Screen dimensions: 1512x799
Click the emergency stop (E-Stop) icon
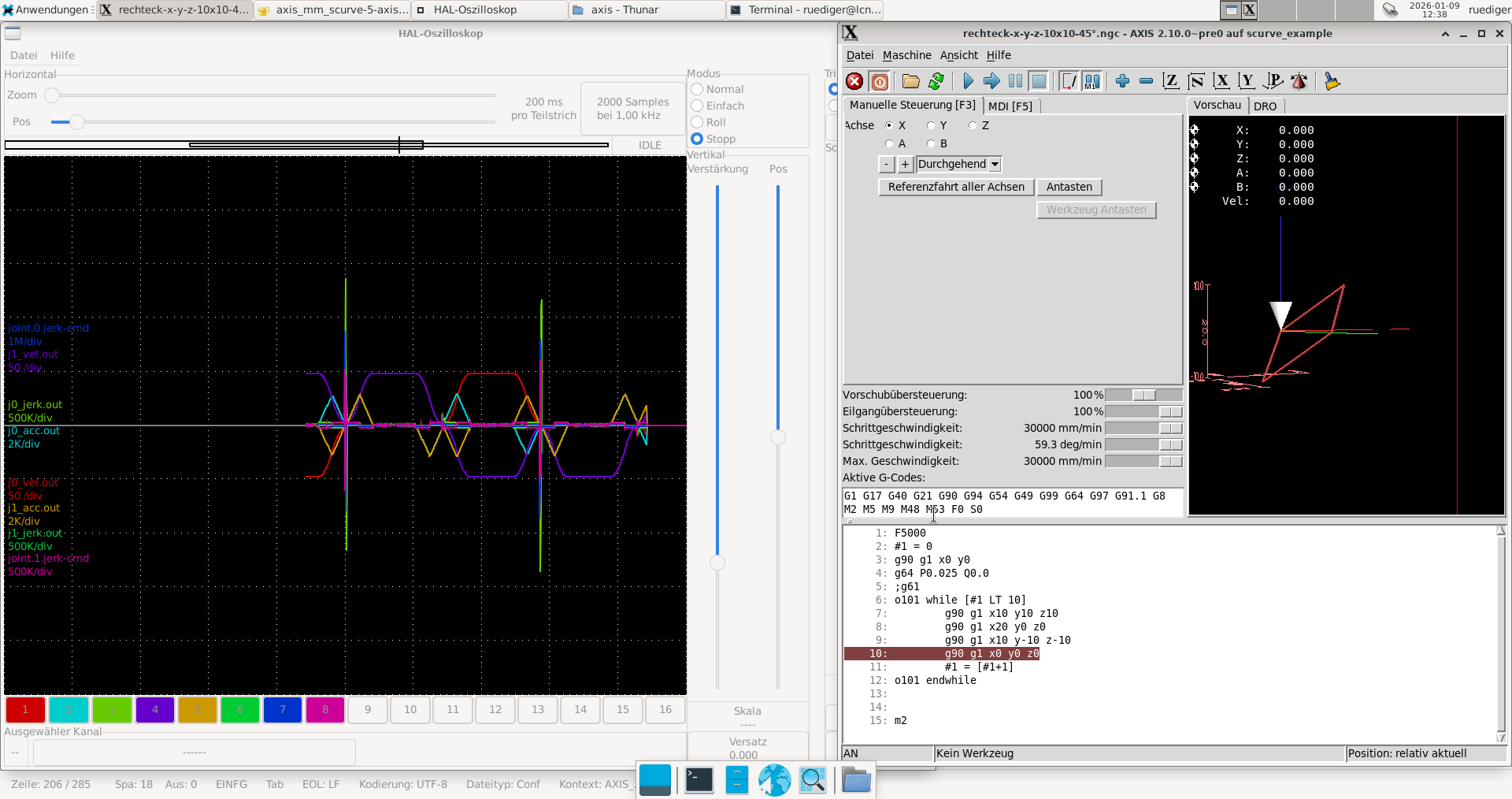(854, 81)
